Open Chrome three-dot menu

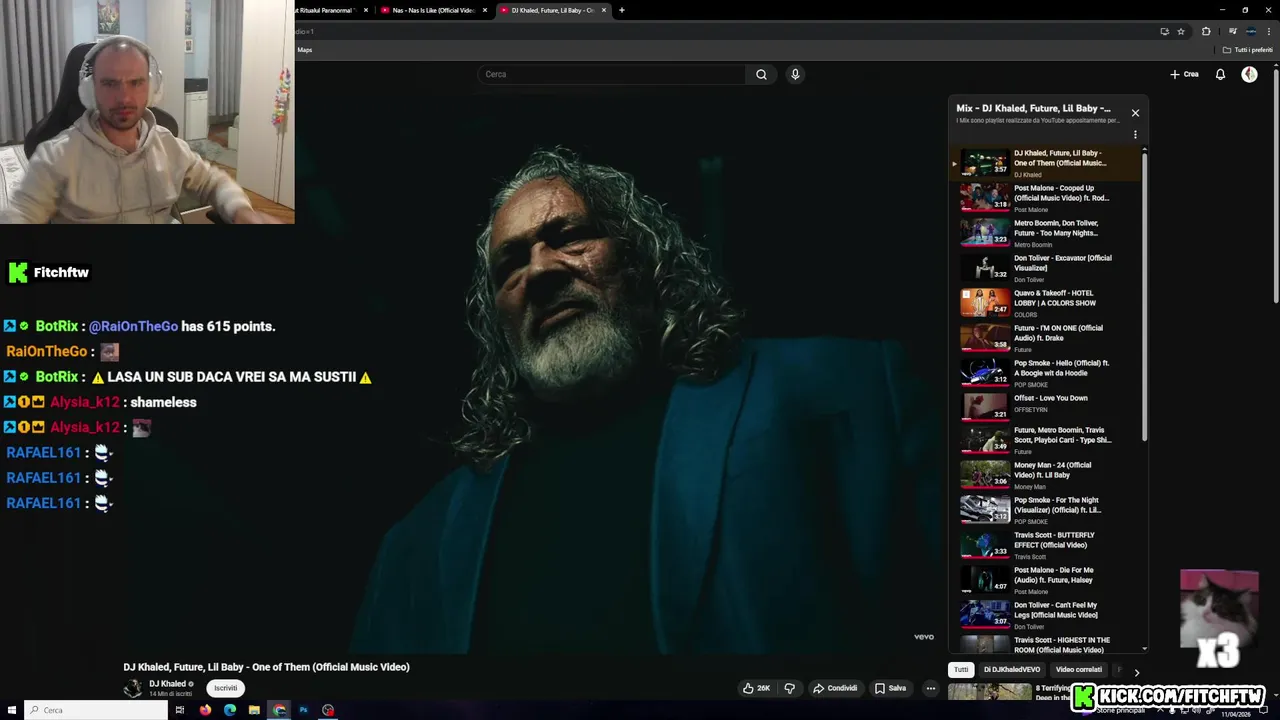(1270, 31)
